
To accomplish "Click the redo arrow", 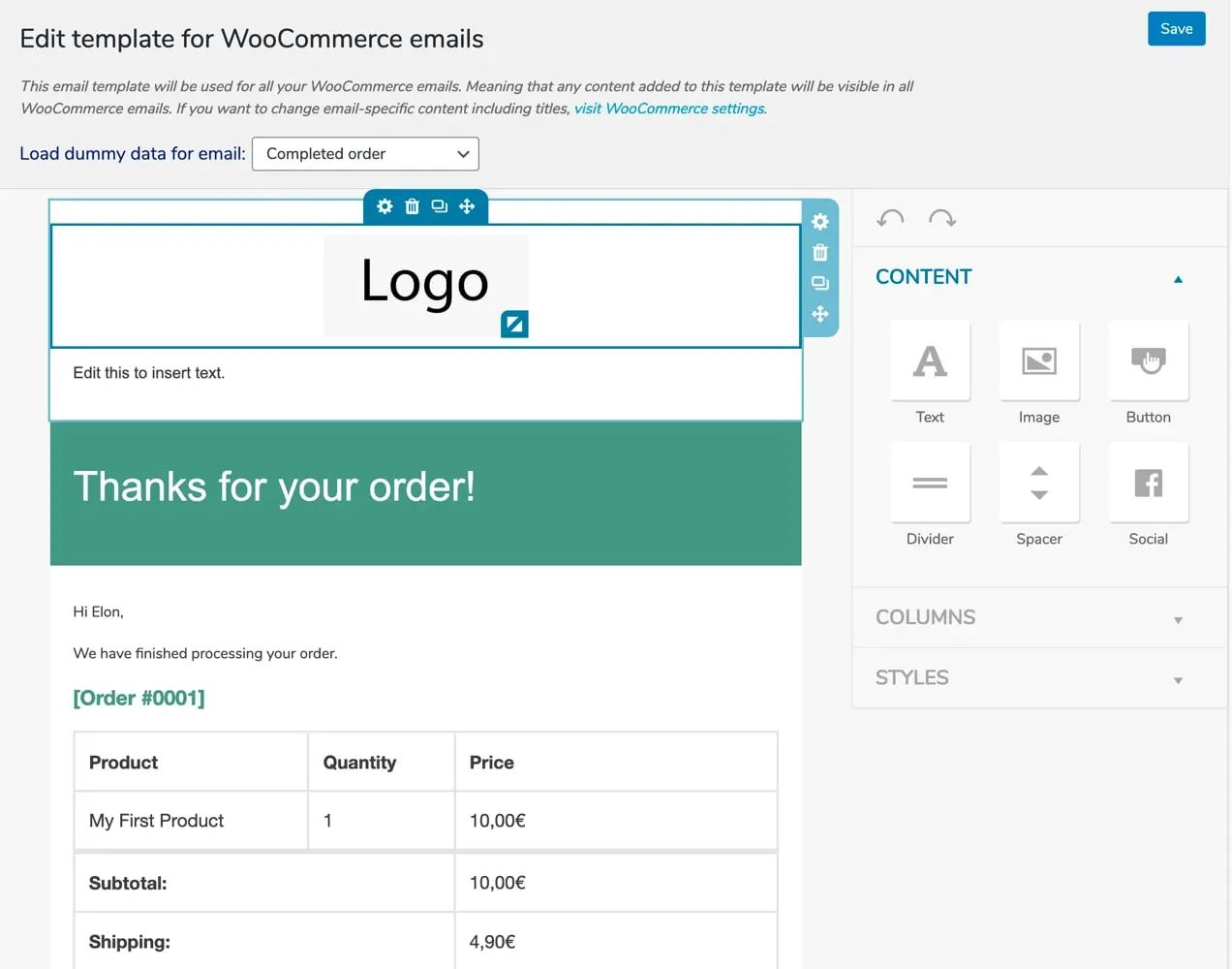I will pyautogui.click(x=941, y=219).
